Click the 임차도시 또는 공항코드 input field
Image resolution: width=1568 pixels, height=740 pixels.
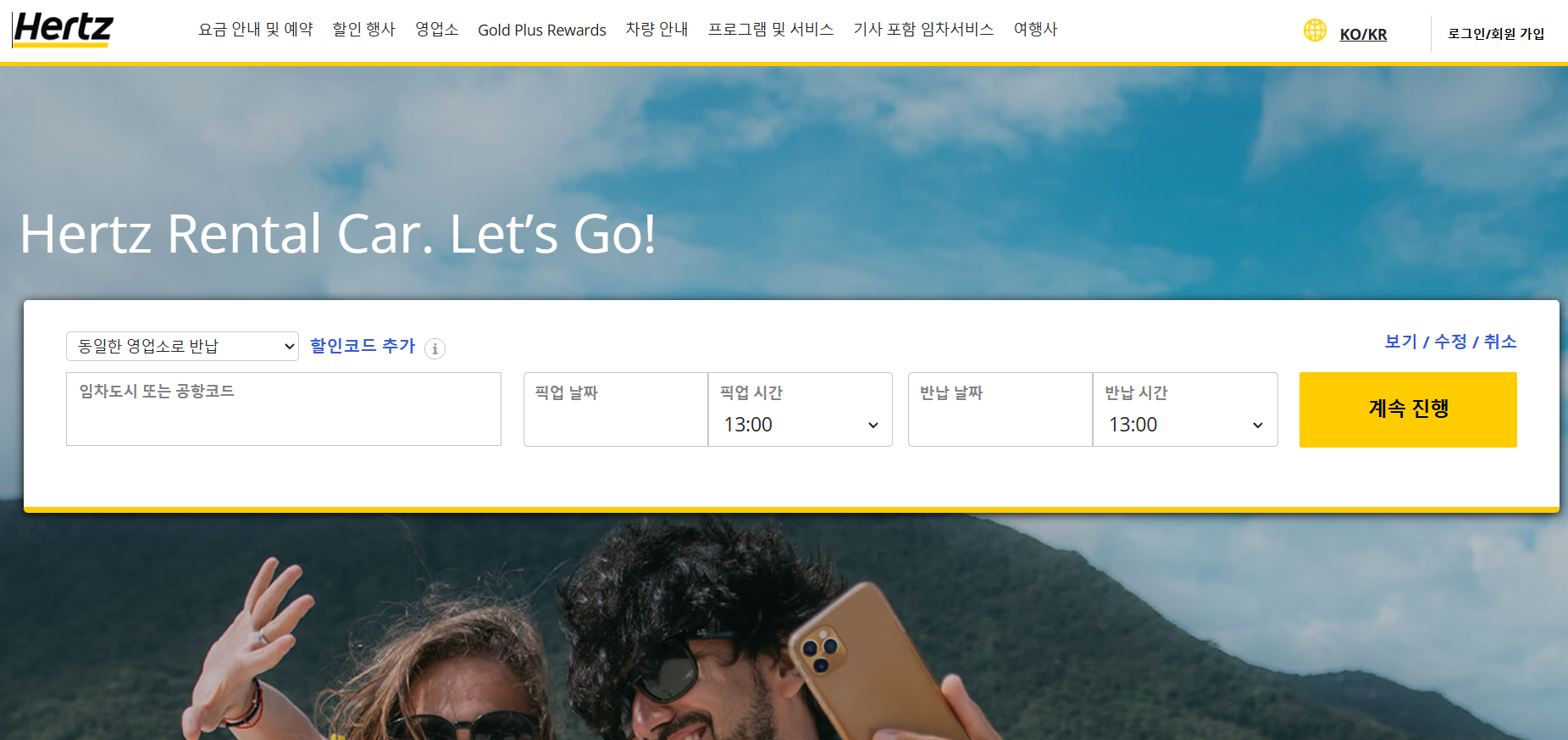pyautogui.click(x=284, y=409)
